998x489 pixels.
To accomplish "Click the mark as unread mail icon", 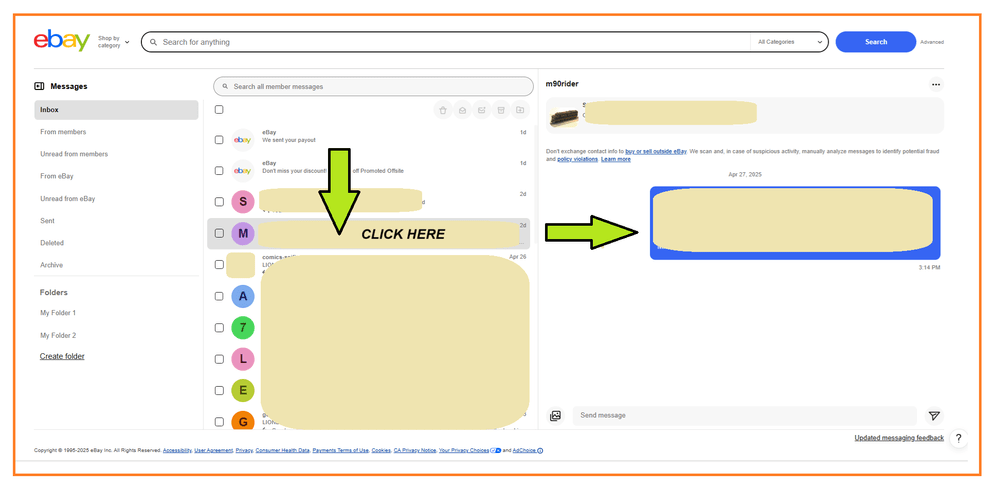I will click(x=482, y=110).
